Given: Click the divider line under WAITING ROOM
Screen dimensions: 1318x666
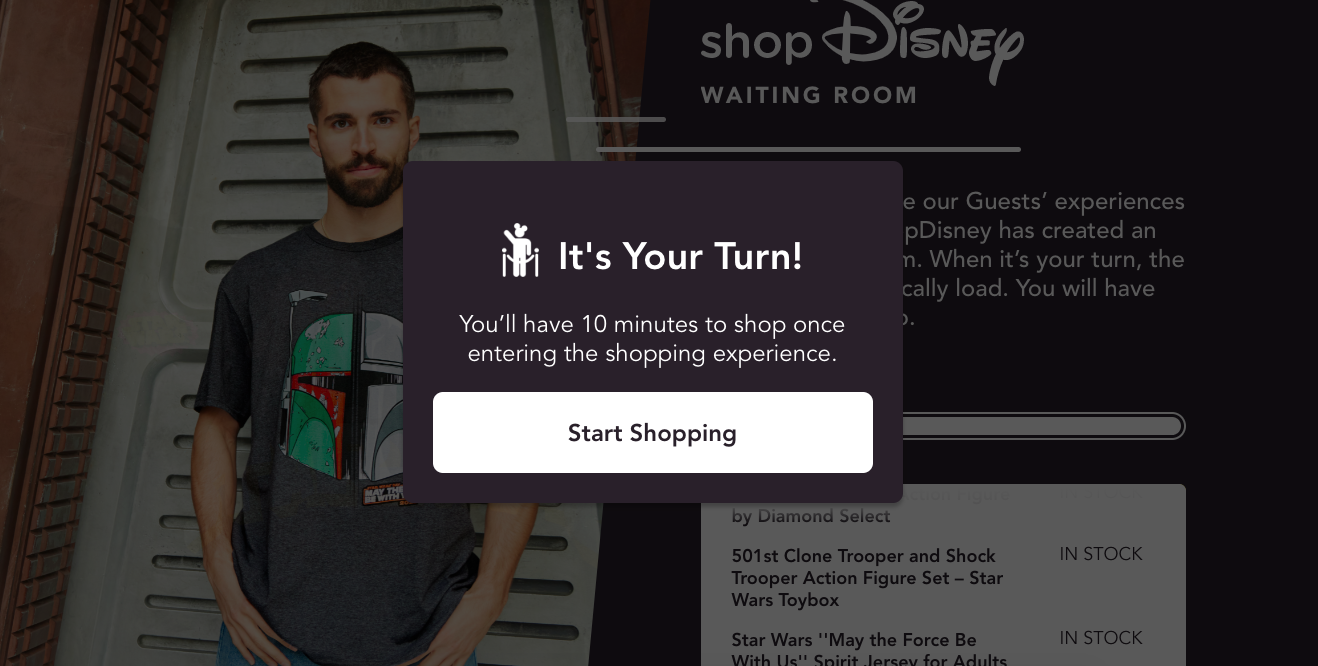Looking at the screenshot, I should (808, 150).
